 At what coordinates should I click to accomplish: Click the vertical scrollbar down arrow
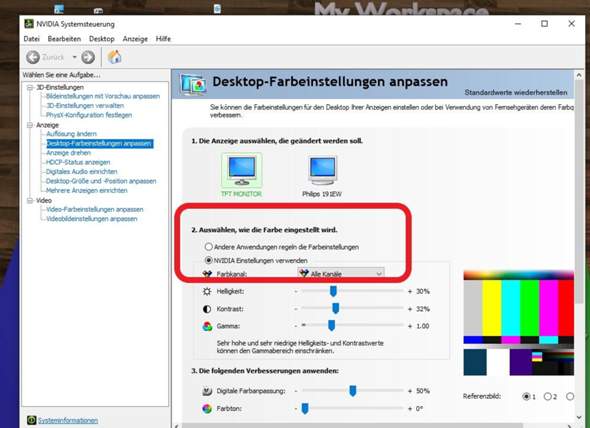click(579, 417)
